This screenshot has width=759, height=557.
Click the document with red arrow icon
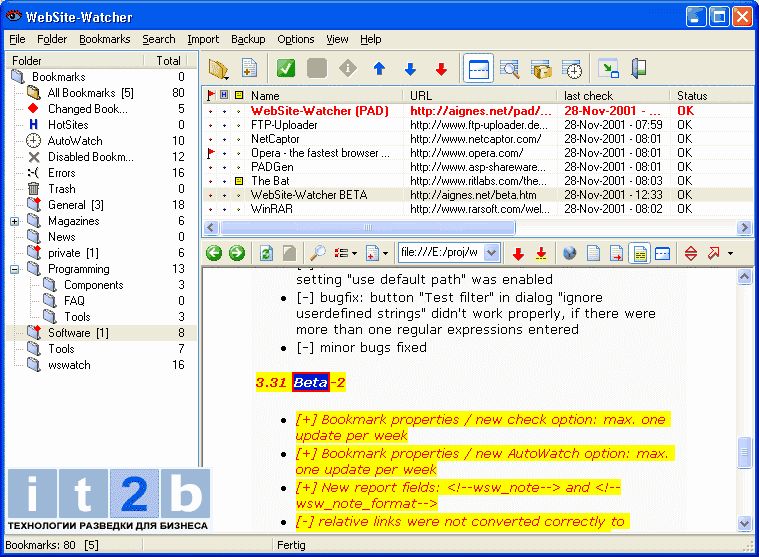(x=616, y=253)
